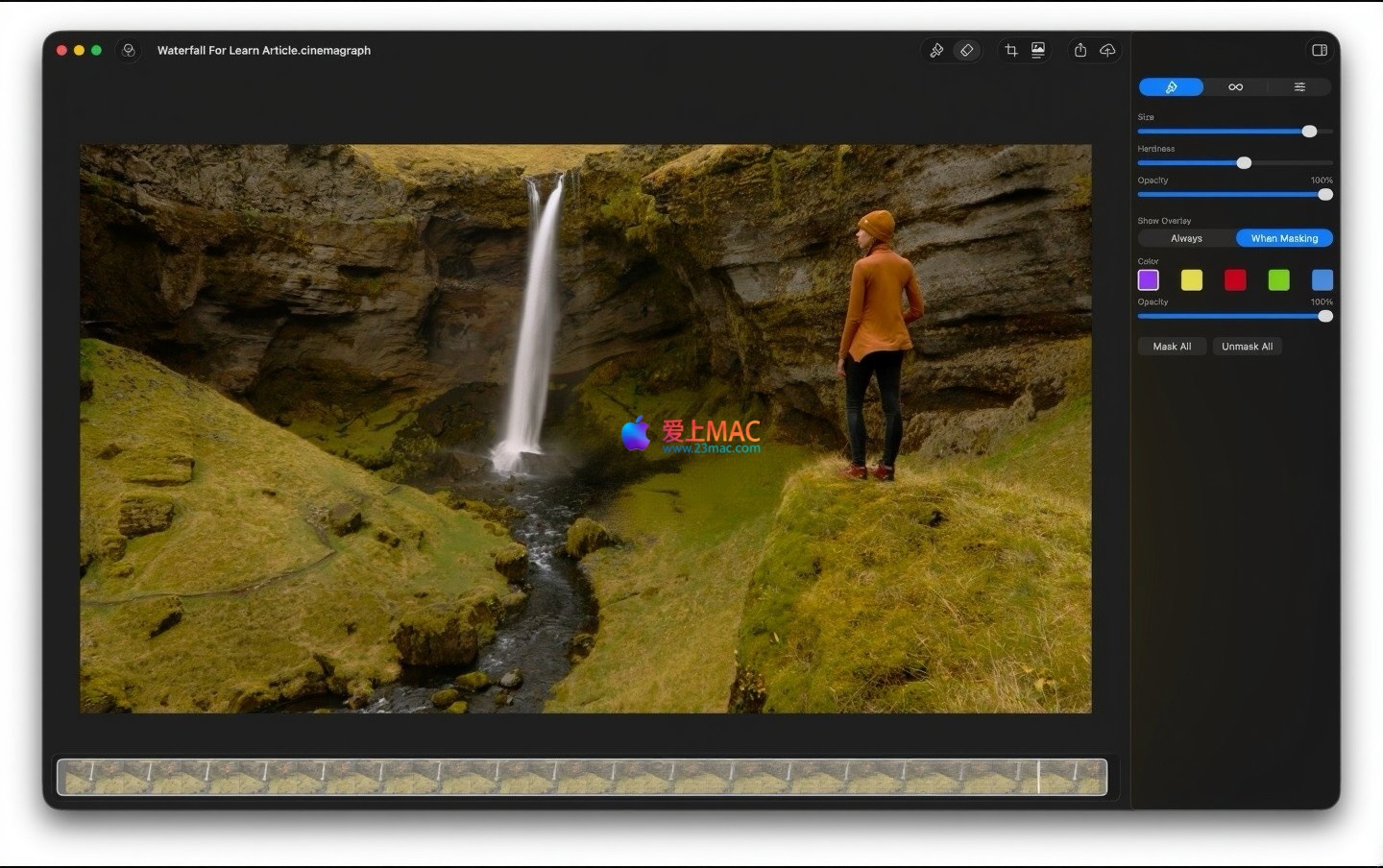Screen dimensions: 1383x868
Task: Select the mask brush tool in toolbar
Action: [x=936, y=50]
